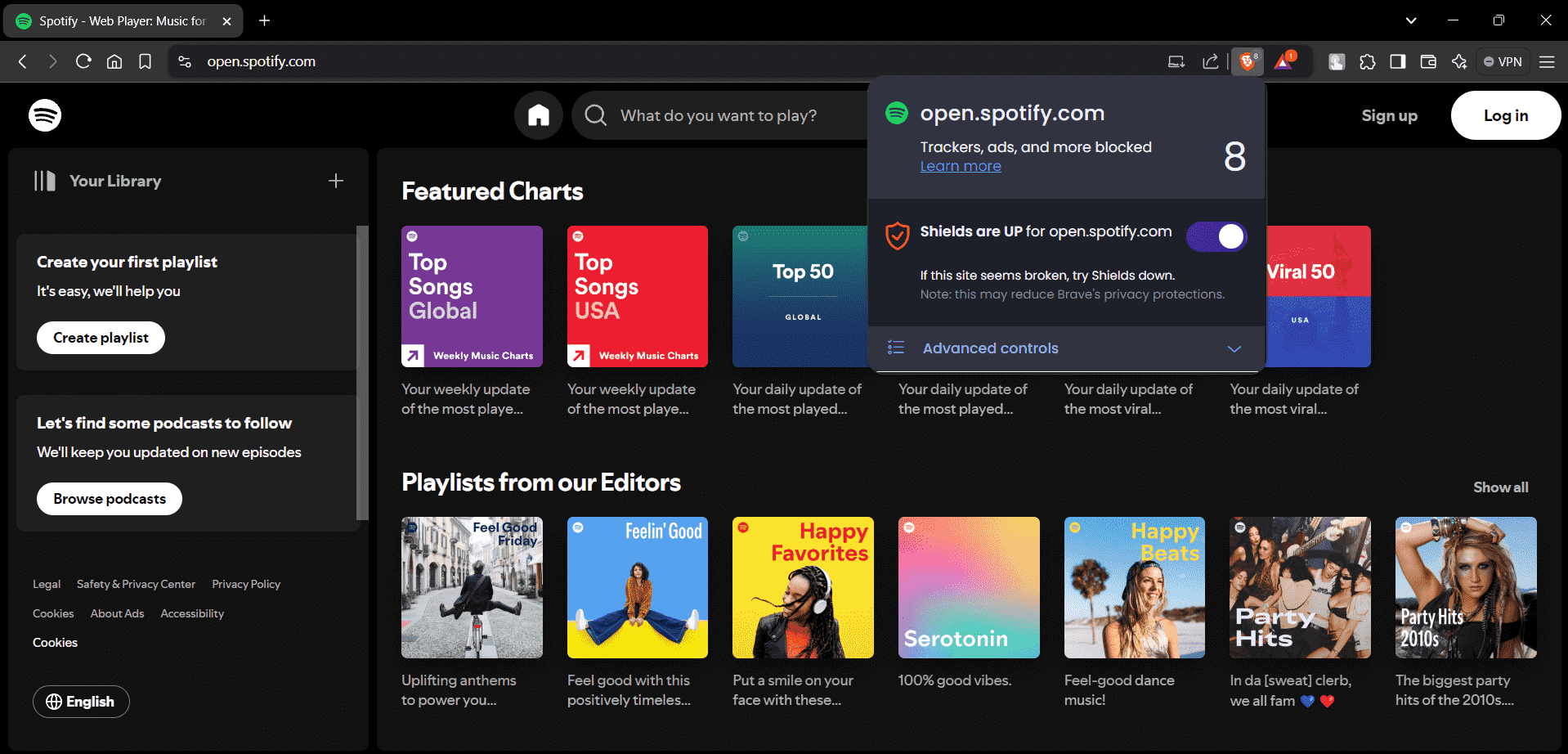This screenshot has height=754, width=1568.
Task: Open the Brave Wallet icon
Action: click(x=1428, y=61)
